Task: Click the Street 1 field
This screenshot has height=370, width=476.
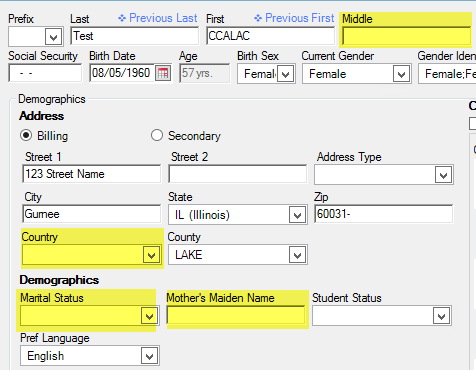Action: (x=92, y=174)
